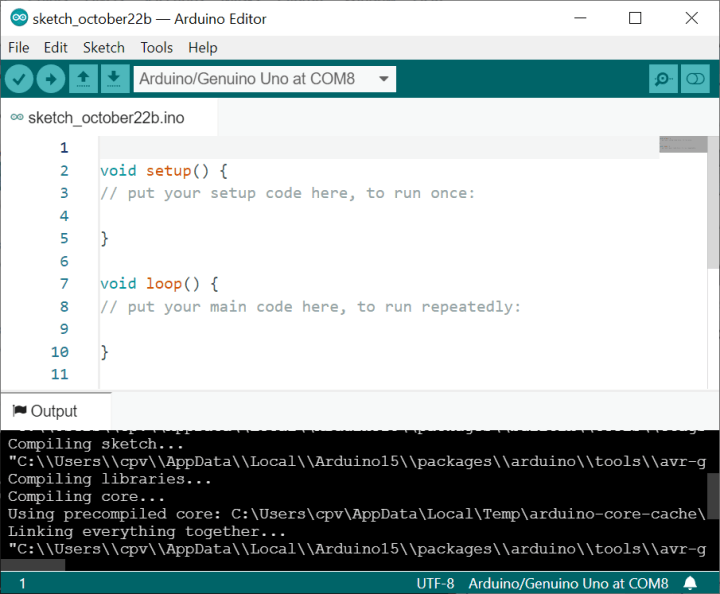Toggle the bottom panel switch icon
The height and width of the screenshot is (594, 720).
tap(695, 79)
